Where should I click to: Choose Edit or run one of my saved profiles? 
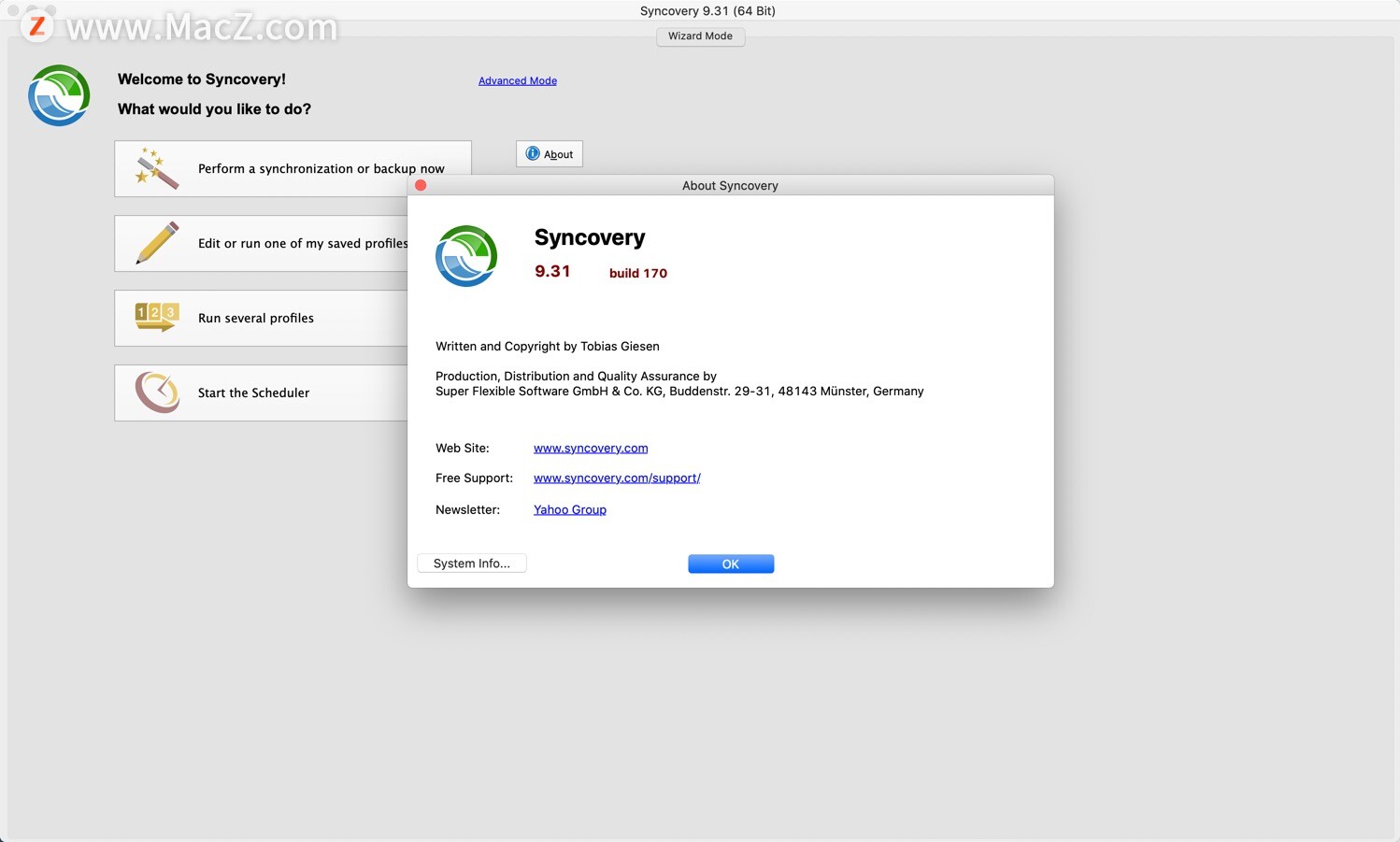[262, 243]
